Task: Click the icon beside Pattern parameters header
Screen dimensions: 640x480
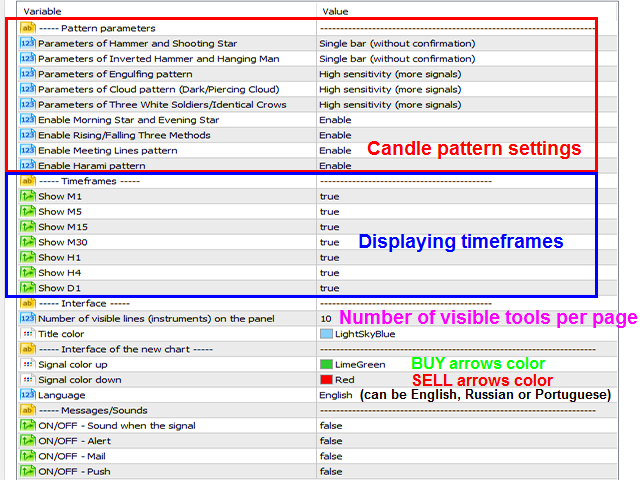Action: coord(27,28)
